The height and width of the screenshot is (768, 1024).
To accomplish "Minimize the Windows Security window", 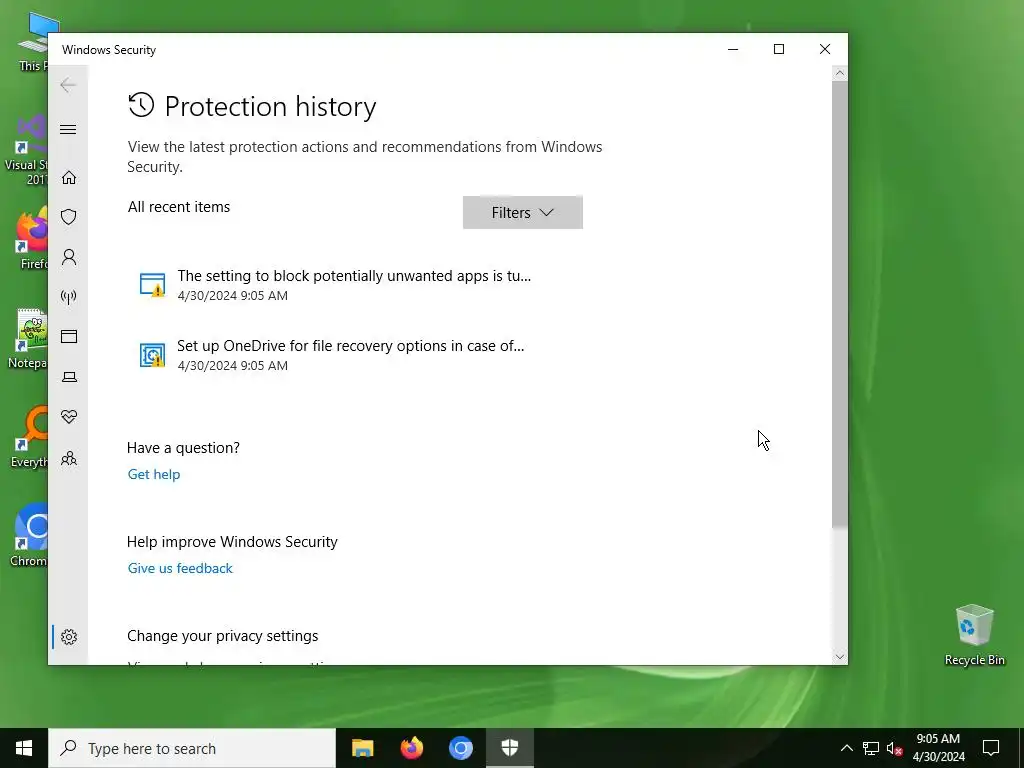I will pos(733,49).
